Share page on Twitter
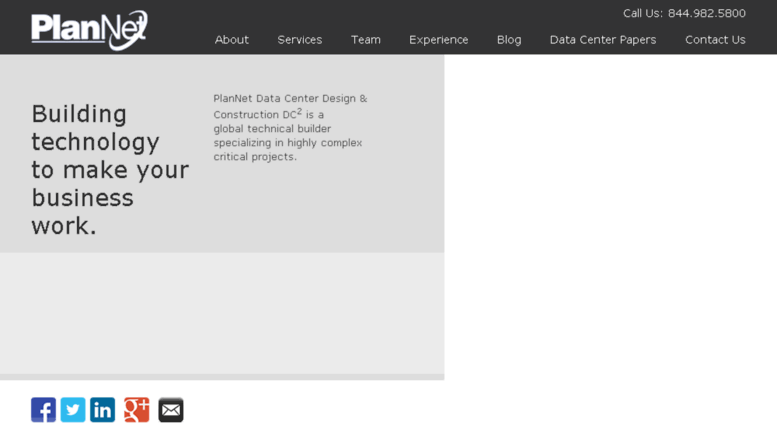This screenshot has height=423, width=777. [x=73, y=410]
